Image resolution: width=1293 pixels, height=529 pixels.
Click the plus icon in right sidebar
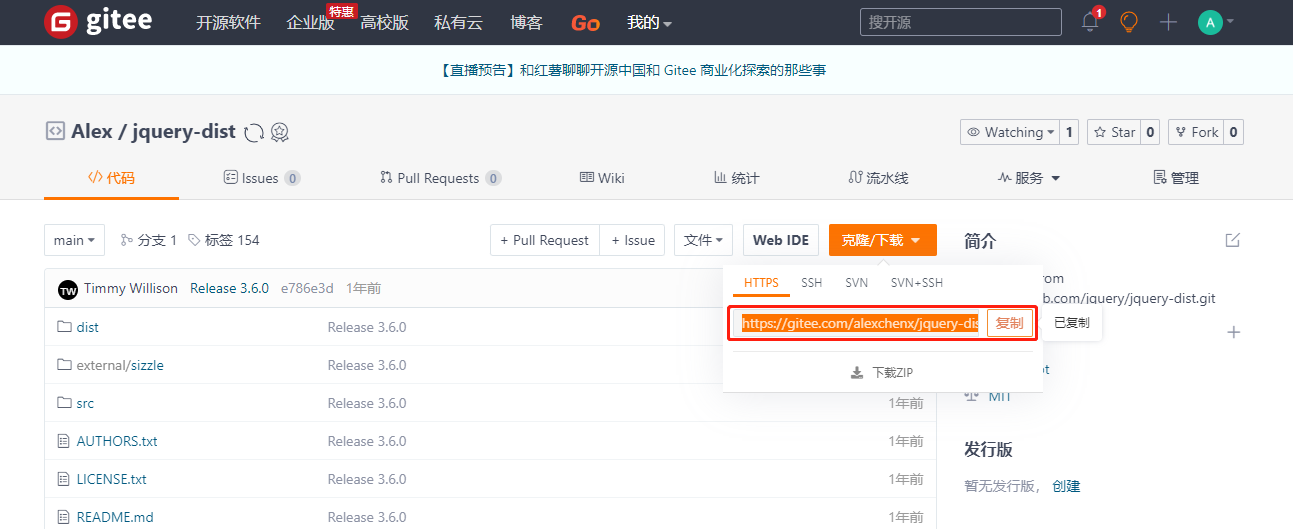pyautogui.click(x=1233, y=332)
